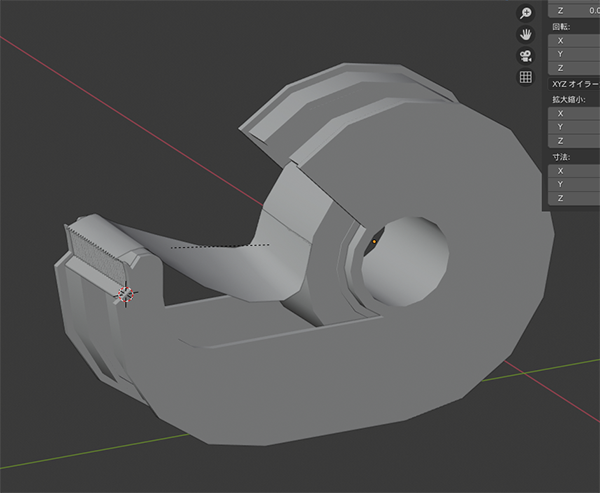This screenshot has width=600, height=493.
Task: Click the zoom magnifier viewport icon
Action: [x=526, y=13]
